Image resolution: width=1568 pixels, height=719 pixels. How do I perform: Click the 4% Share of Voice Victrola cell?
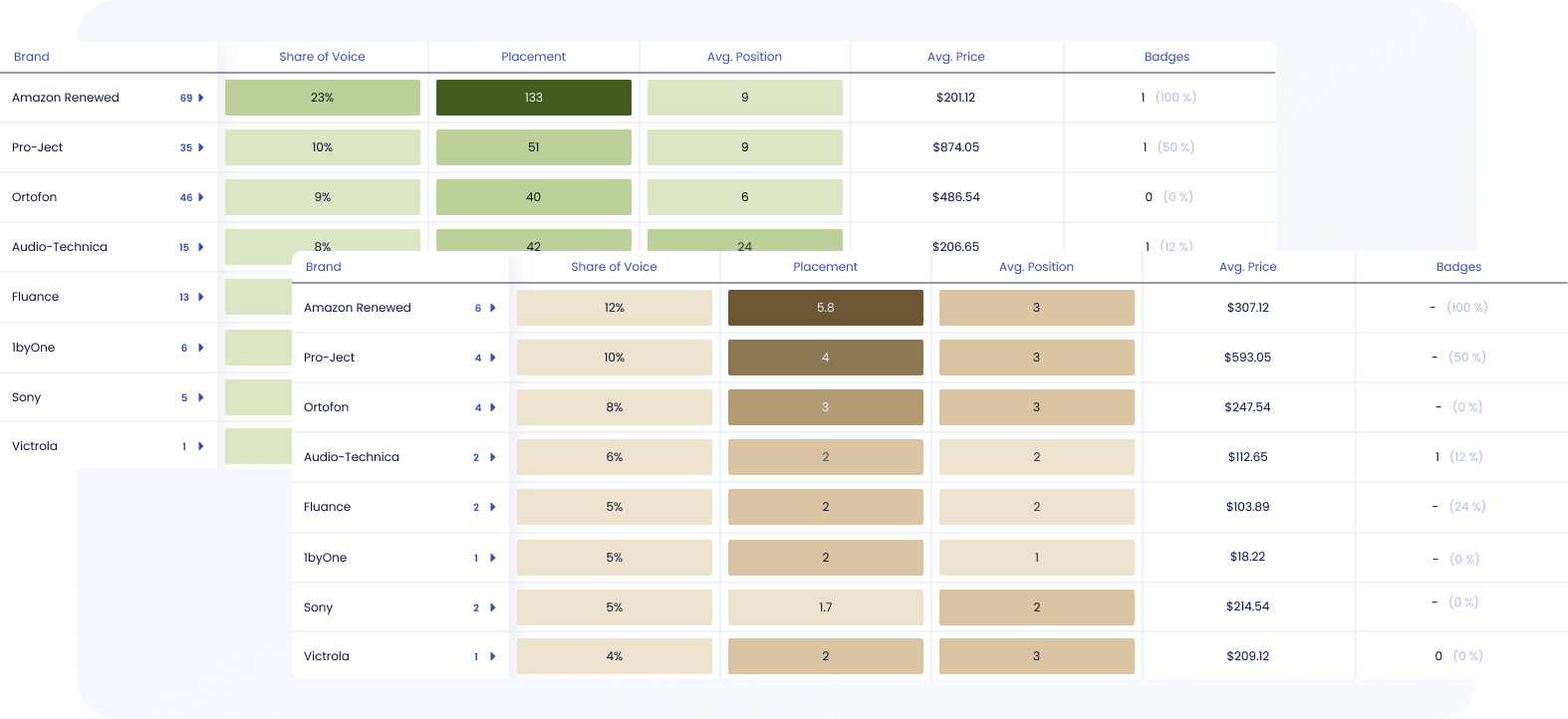pos(615,656)
